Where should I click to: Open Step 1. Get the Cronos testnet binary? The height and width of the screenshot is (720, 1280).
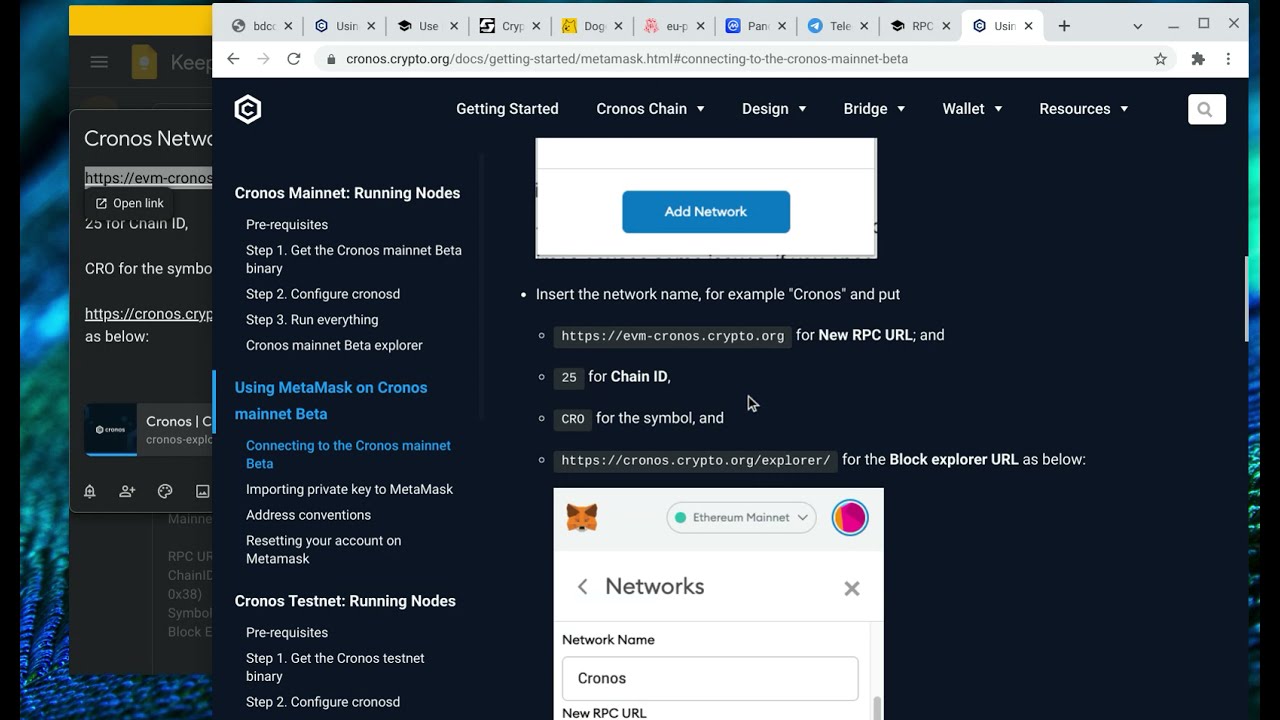pyautogui.click(x=335, y=667)
